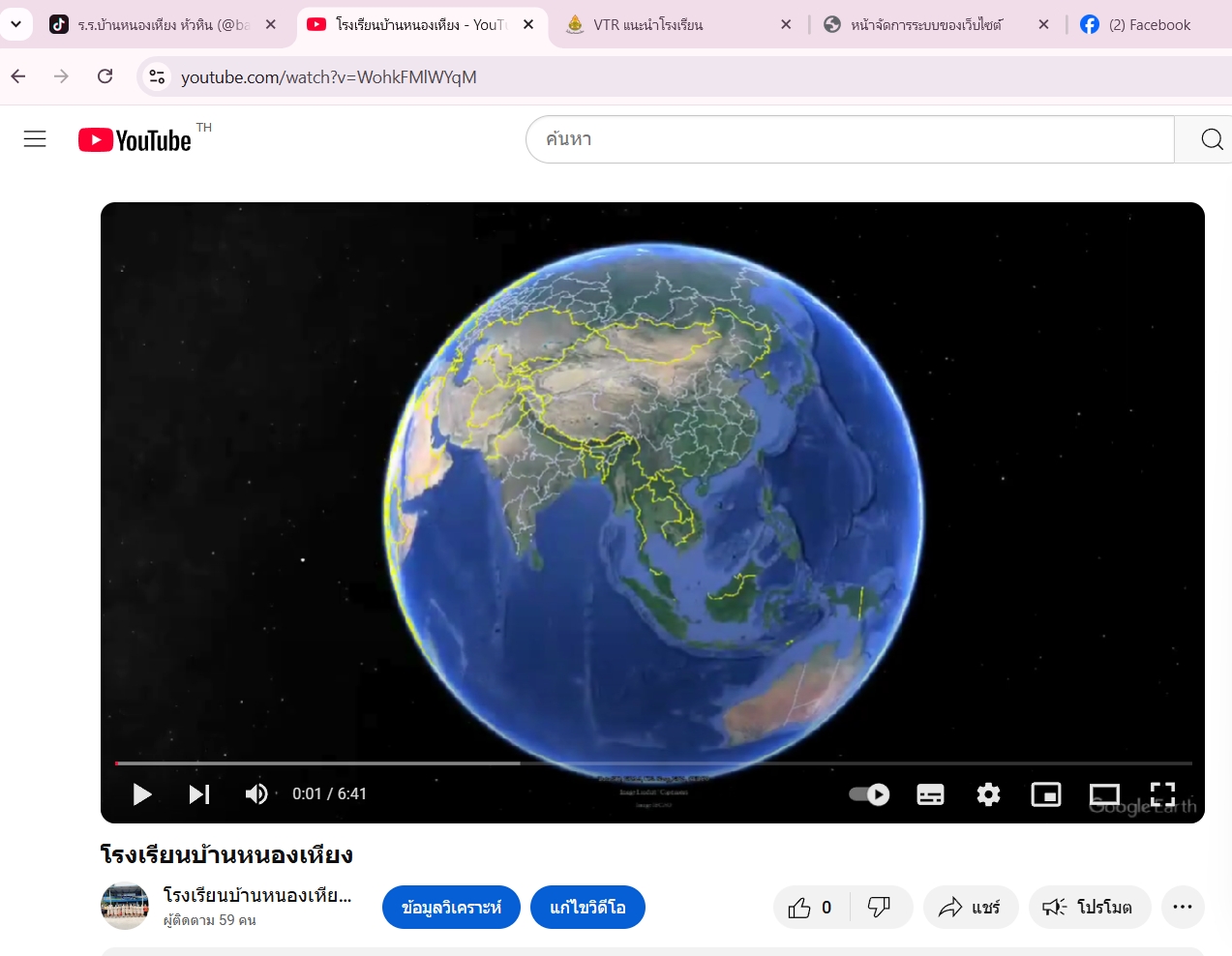Click the video progress bar
Image resolution: width=1232 pixels, height=956 pixels.
653,763
